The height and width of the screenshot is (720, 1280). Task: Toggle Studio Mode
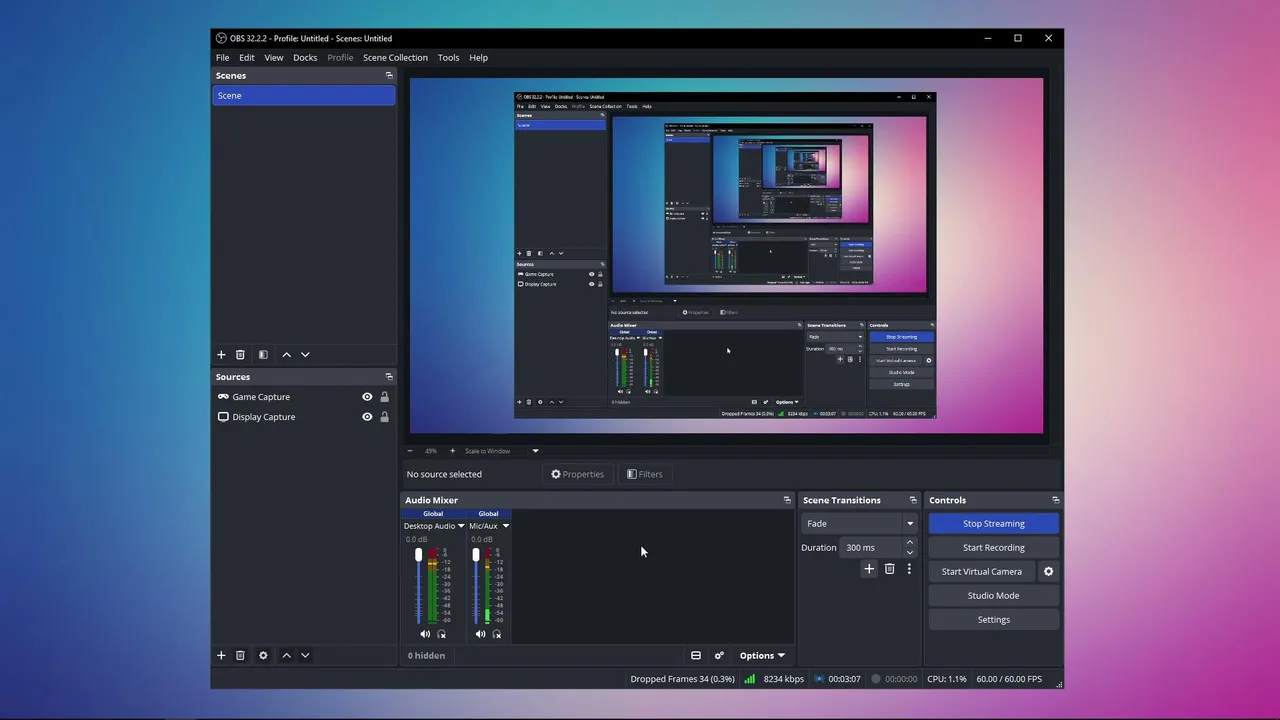(993, 596)
